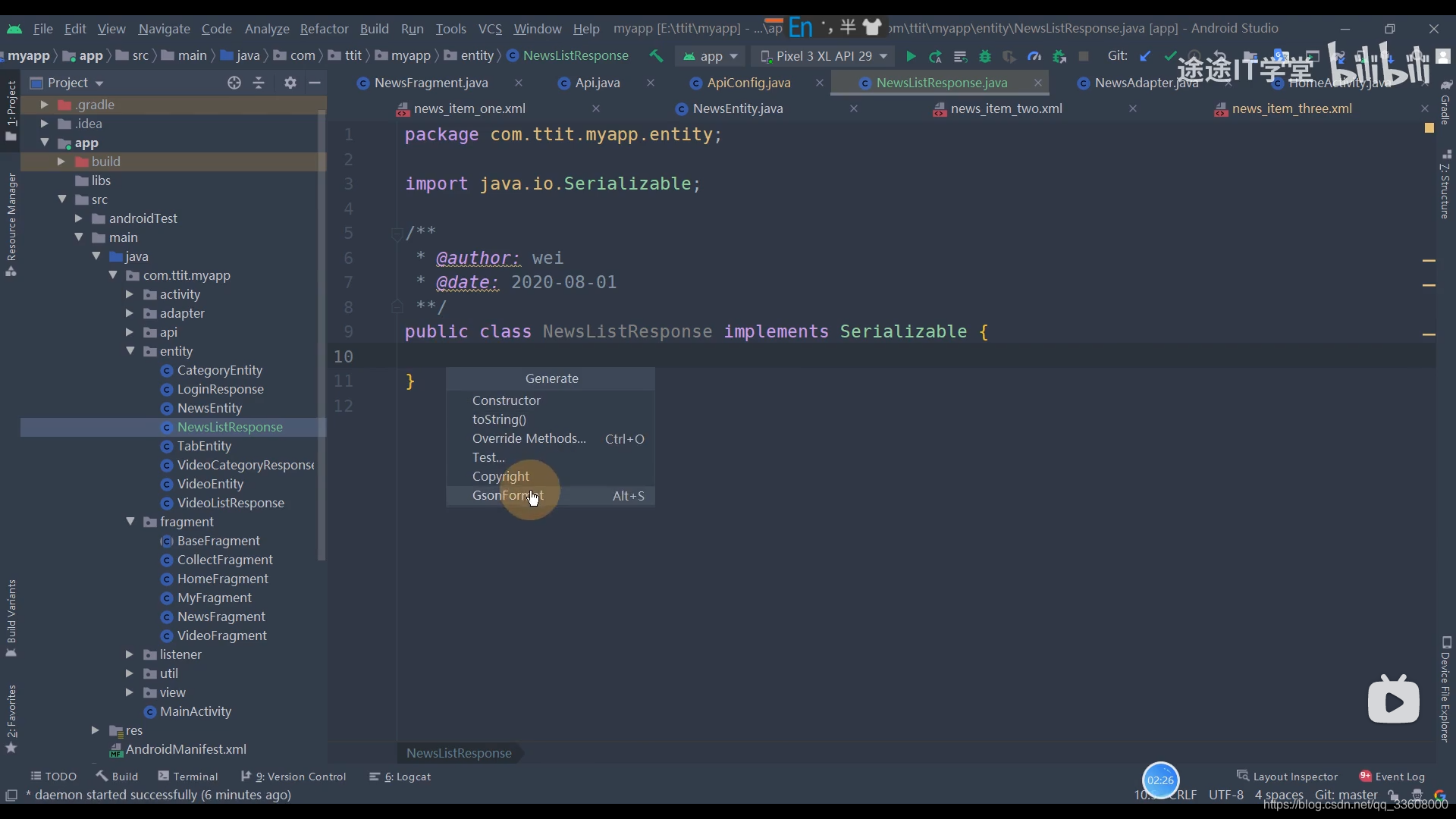Click the Google icon in status bar
Screen dimensions: 1456x819
click(1440, 795)
